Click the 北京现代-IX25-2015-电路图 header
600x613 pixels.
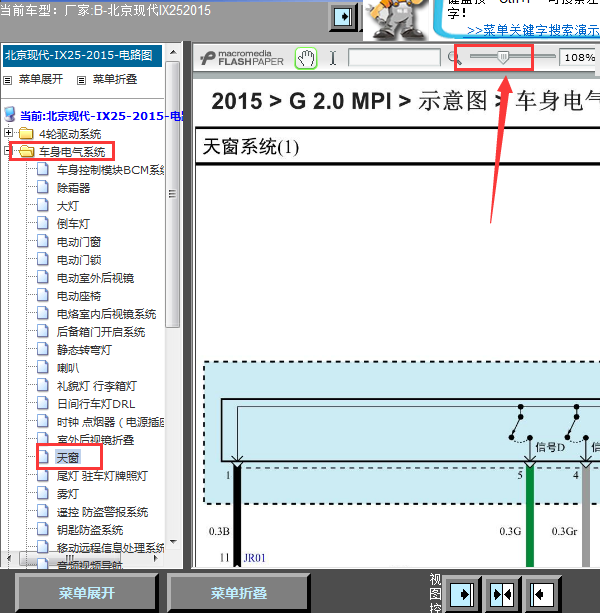pos(82,56)
